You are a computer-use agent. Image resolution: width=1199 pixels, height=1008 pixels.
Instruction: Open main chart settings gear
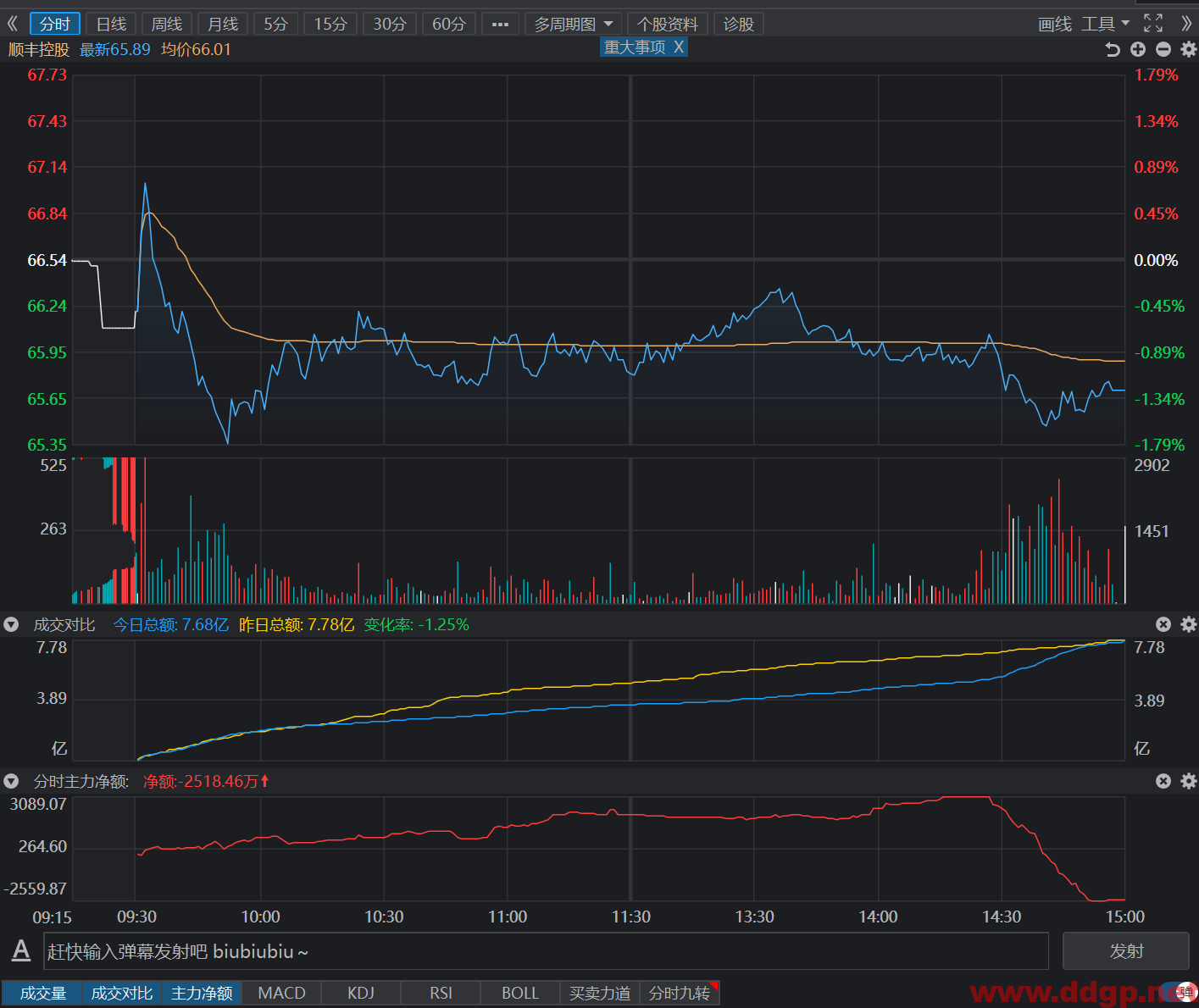(x=1189, y=50)
